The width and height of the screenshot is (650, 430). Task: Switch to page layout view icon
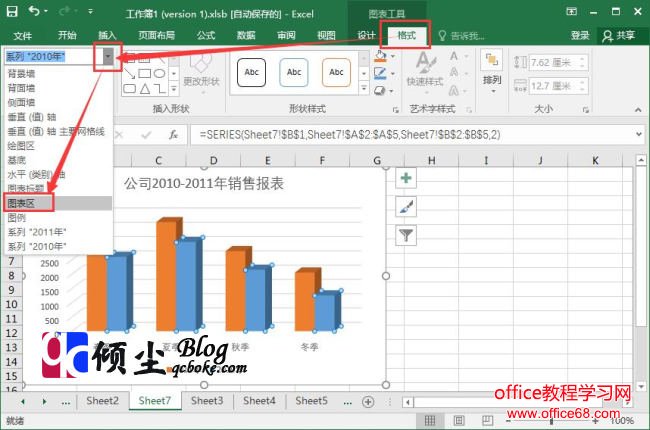coord(458,421)
